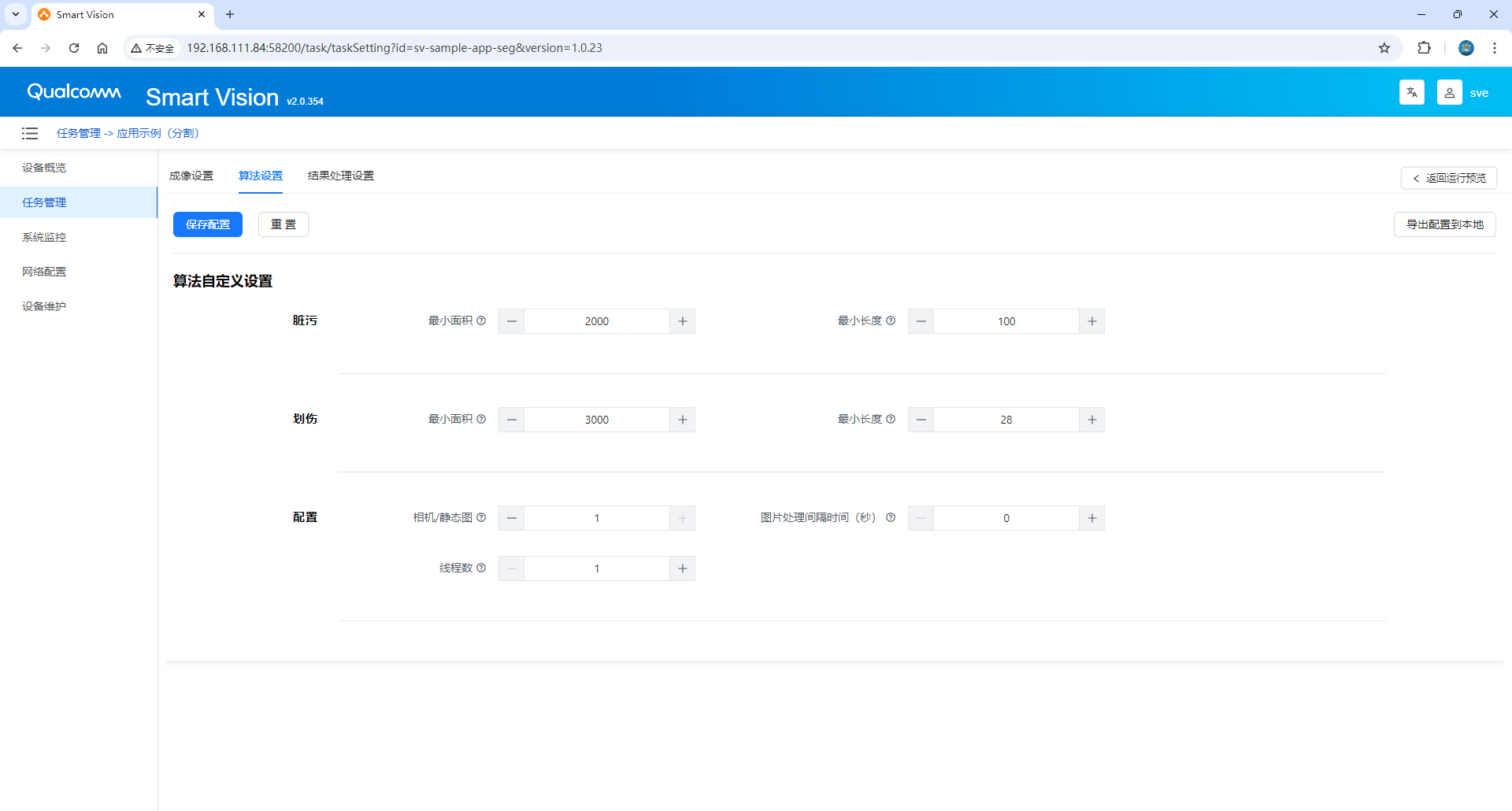Decrease 脏污 最小长度 with minus button
1512x811 pixels.
[x=921, y=321]
